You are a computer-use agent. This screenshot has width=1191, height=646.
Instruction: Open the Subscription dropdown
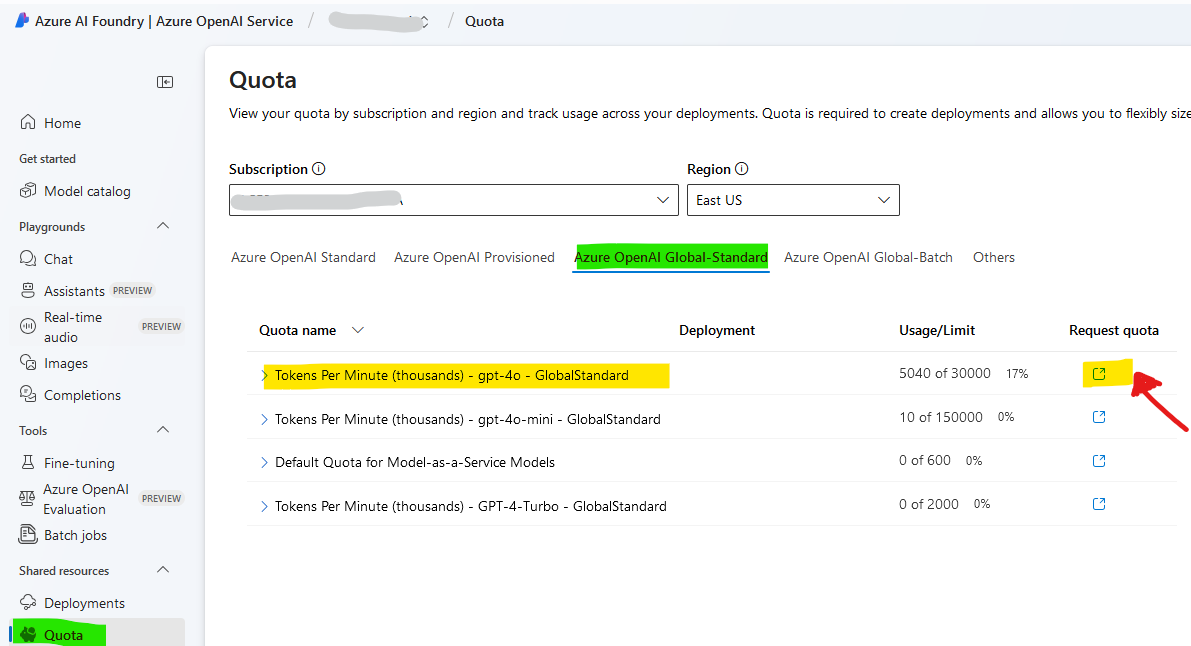pos(453,200)
